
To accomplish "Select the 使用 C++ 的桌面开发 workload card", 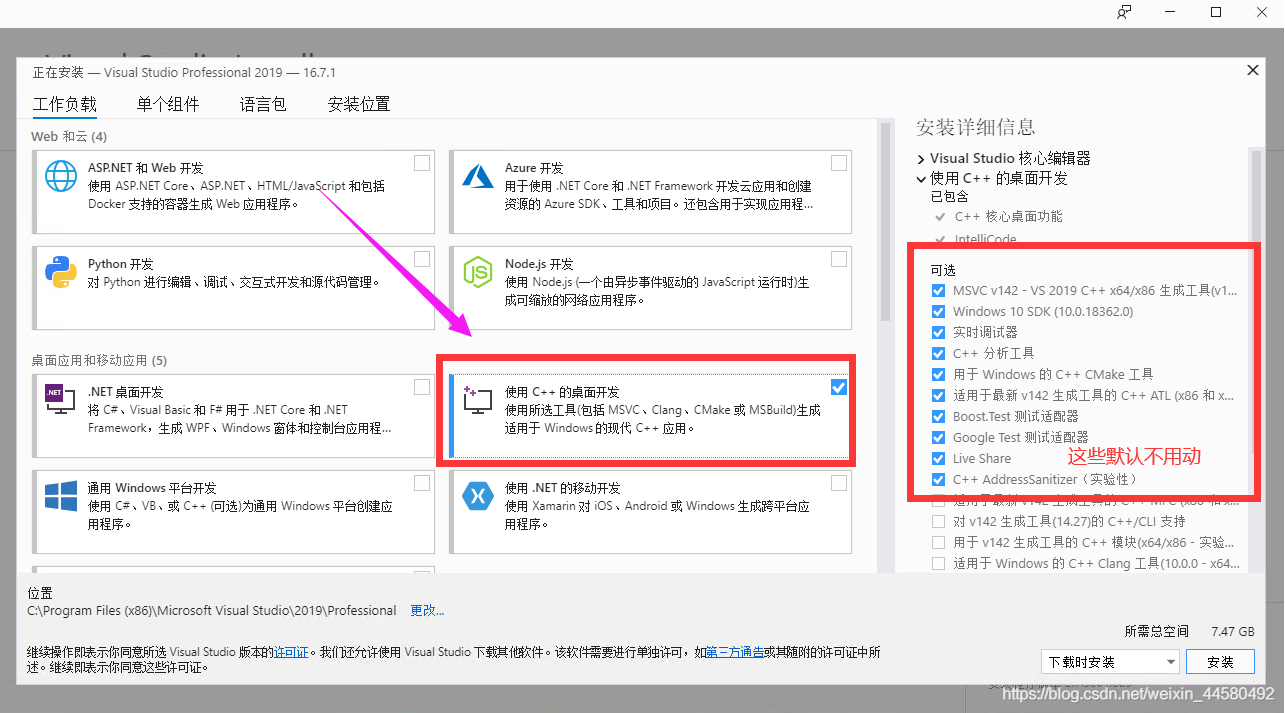I will 650,415.
